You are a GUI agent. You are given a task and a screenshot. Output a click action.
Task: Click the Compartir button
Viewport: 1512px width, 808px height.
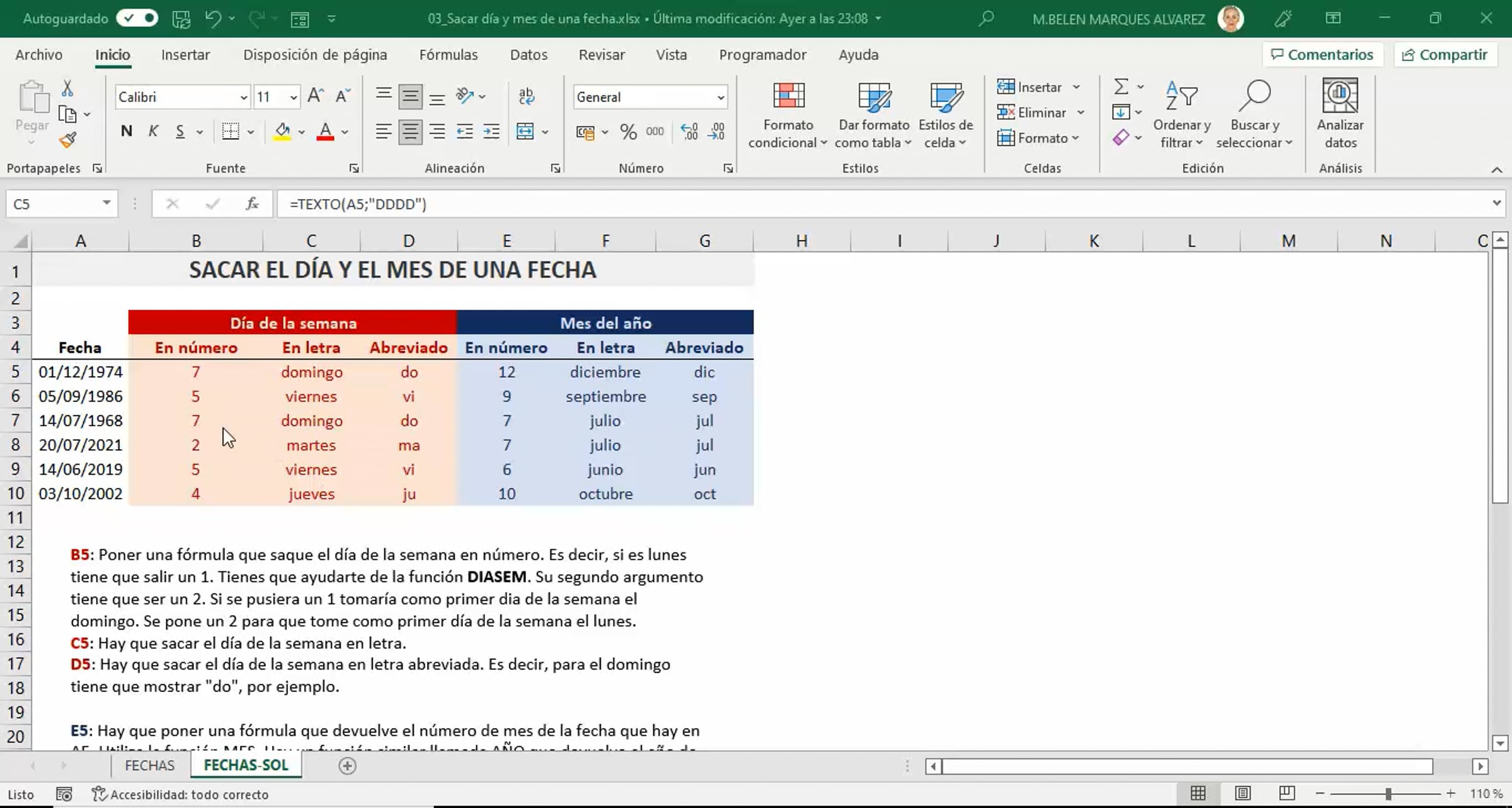coord(1445,55)
